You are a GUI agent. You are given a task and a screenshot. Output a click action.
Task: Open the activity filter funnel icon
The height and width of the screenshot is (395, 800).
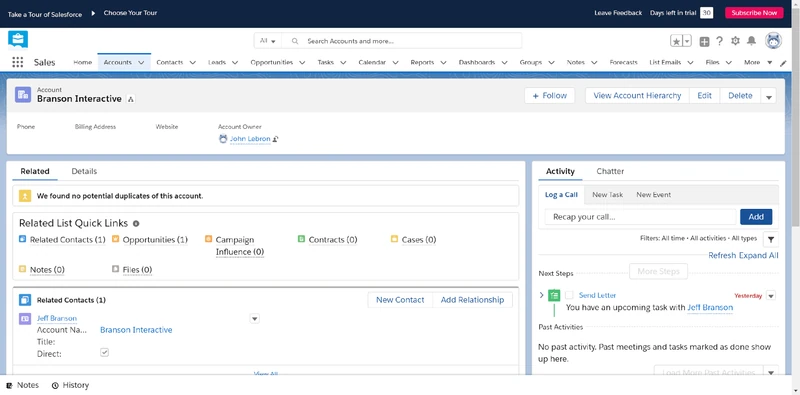coord(770,239)
